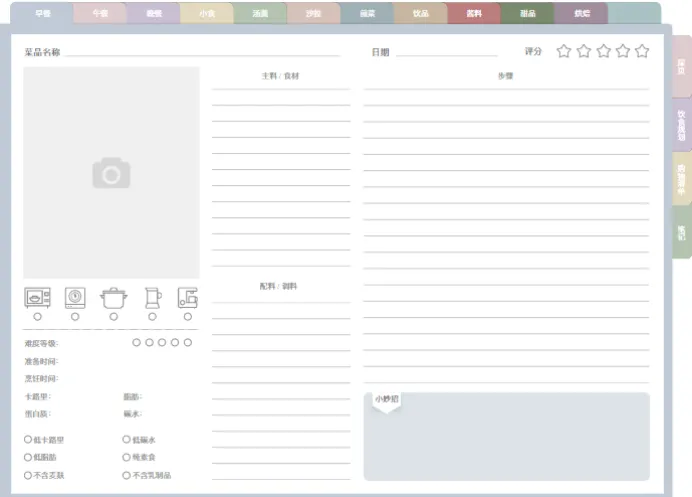The image size is (692, 497).
Task: Check the 不含麦麸 option
Action: 28,475
